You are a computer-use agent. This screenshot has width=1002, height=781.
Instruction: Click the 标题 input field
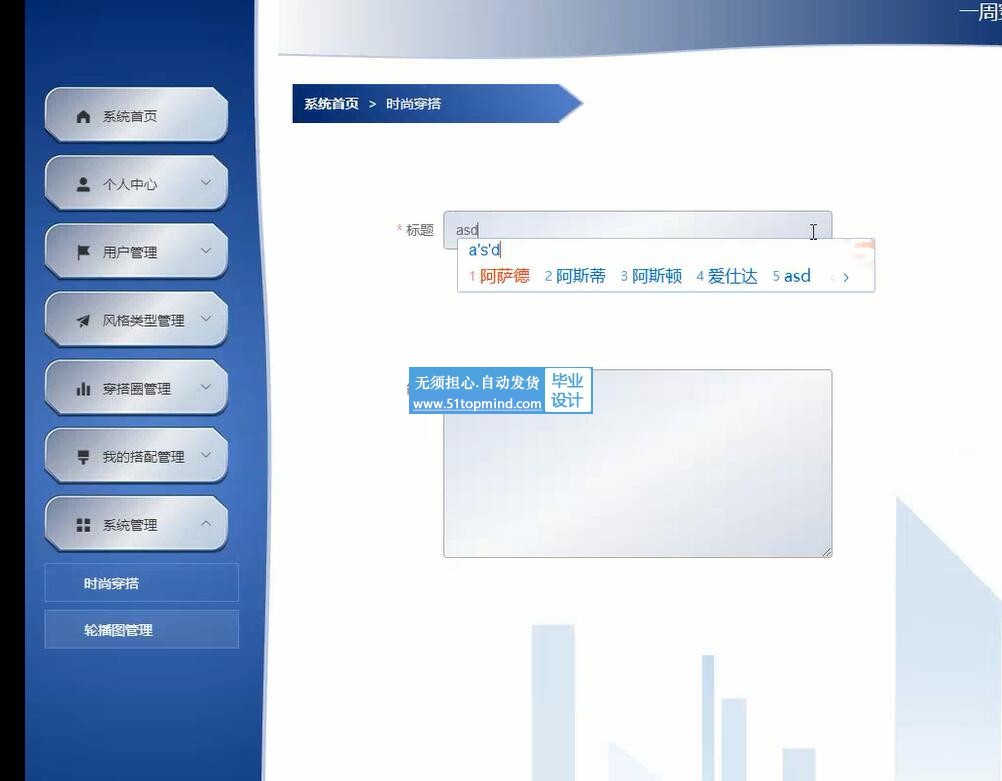637,229
